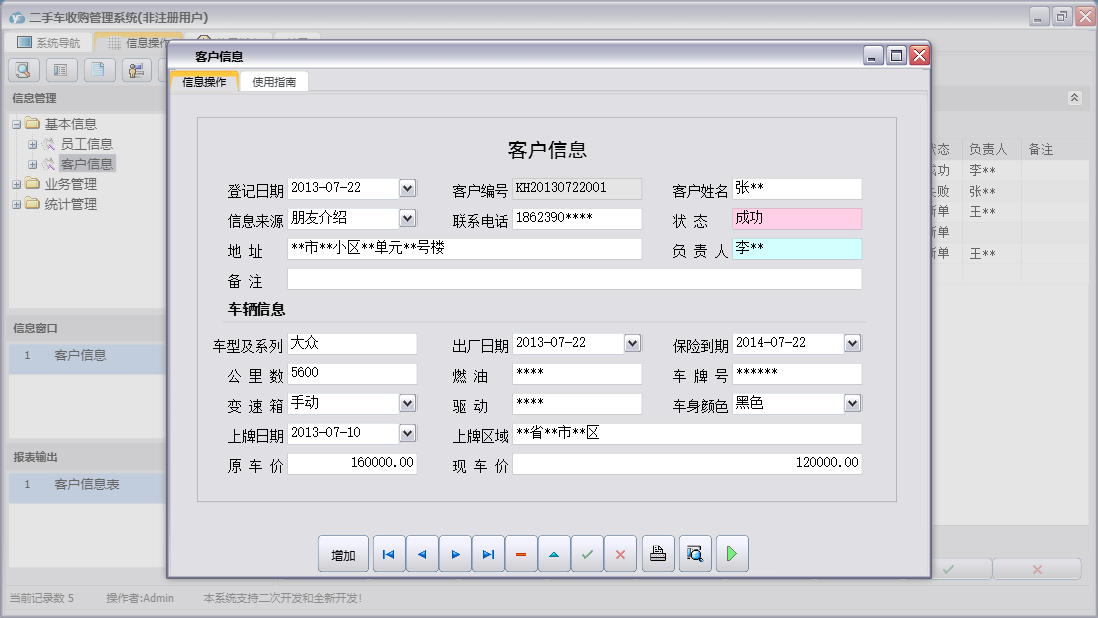Go to the previous record
This screenshot has height=618, width=1098.
pos(422,554)
